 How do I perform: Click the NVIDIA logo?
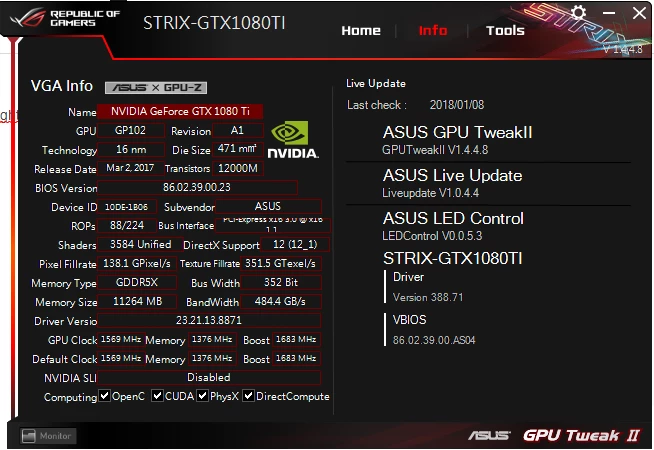coord(293,140)
